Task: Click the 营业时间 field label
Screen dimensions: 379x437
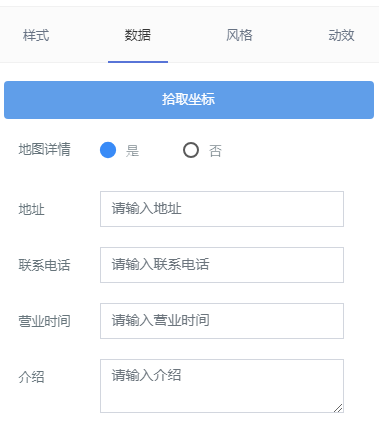Action: point(44,321)
